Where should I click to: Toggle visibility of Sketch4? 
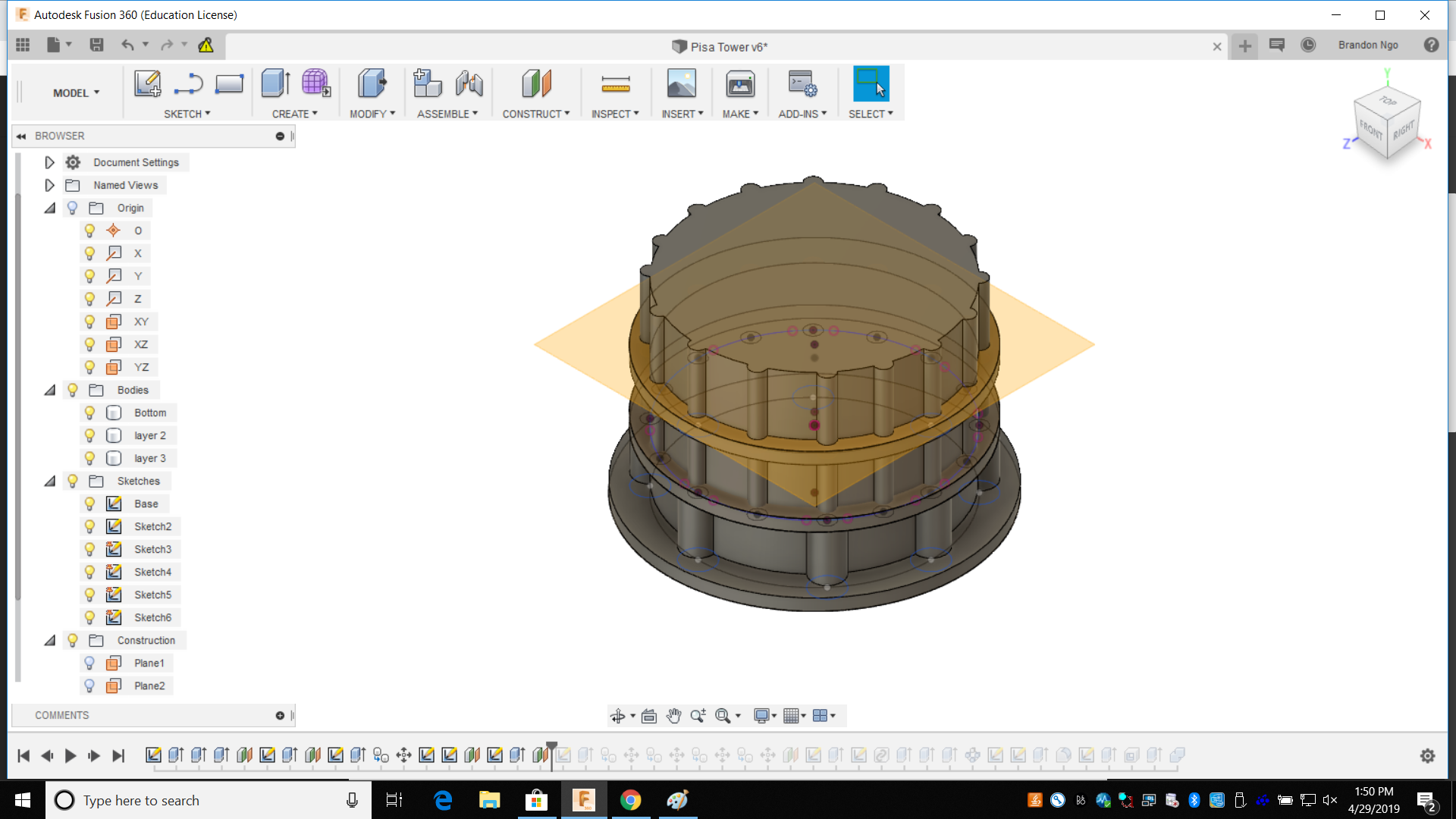(x=89, y=572)
